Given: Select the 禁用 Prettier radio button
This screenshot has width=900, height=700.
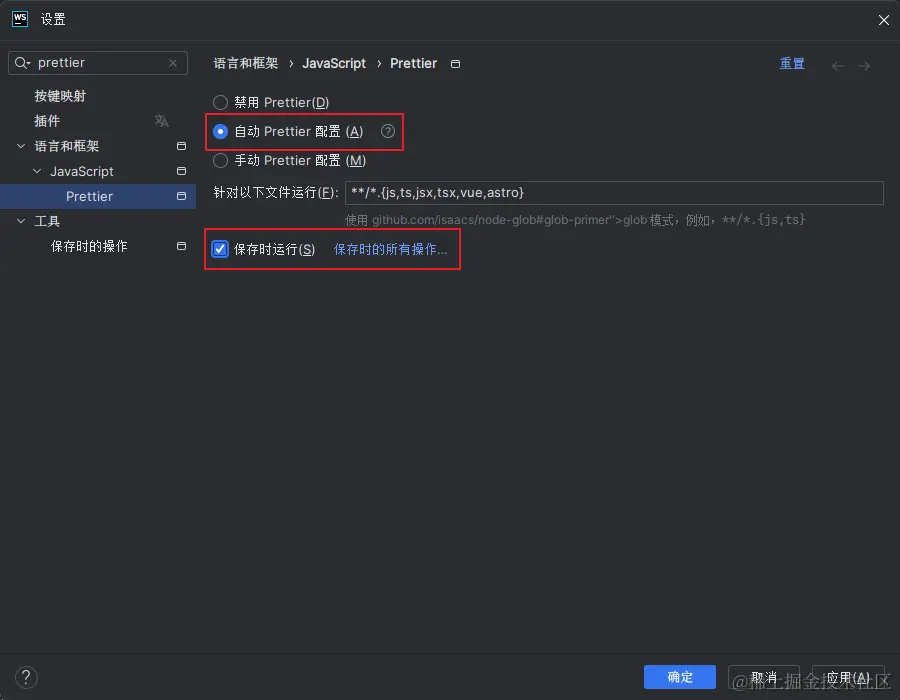Looking at the screenshot, I should click(220, 103).
